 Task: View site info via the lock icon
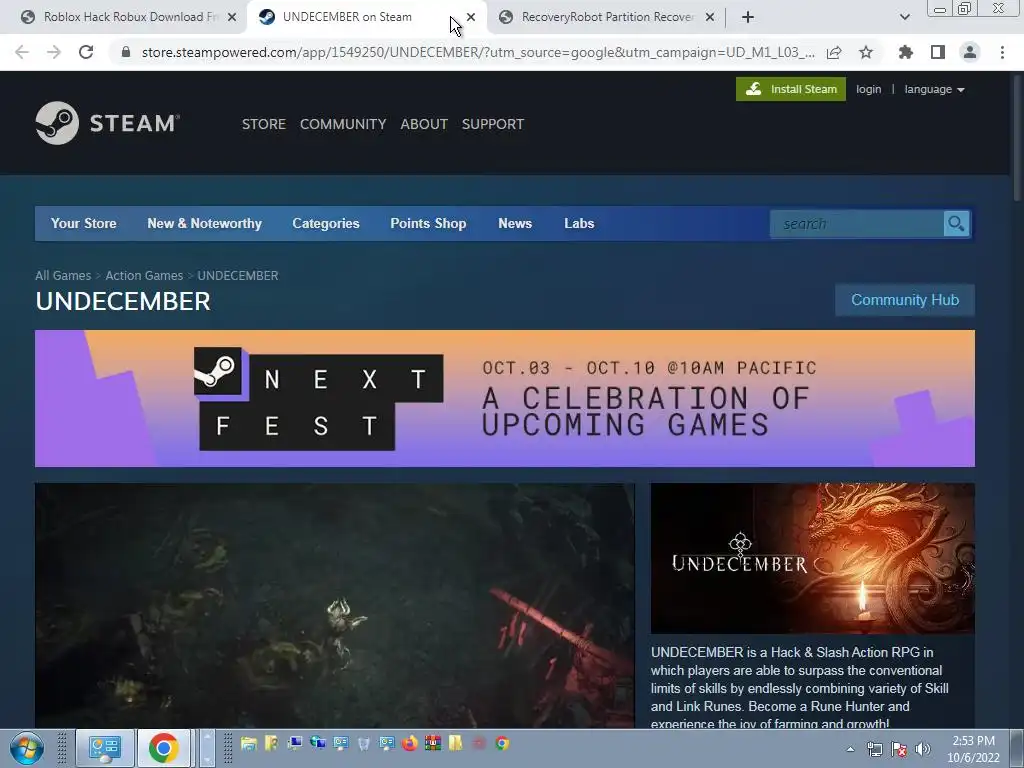126,52
